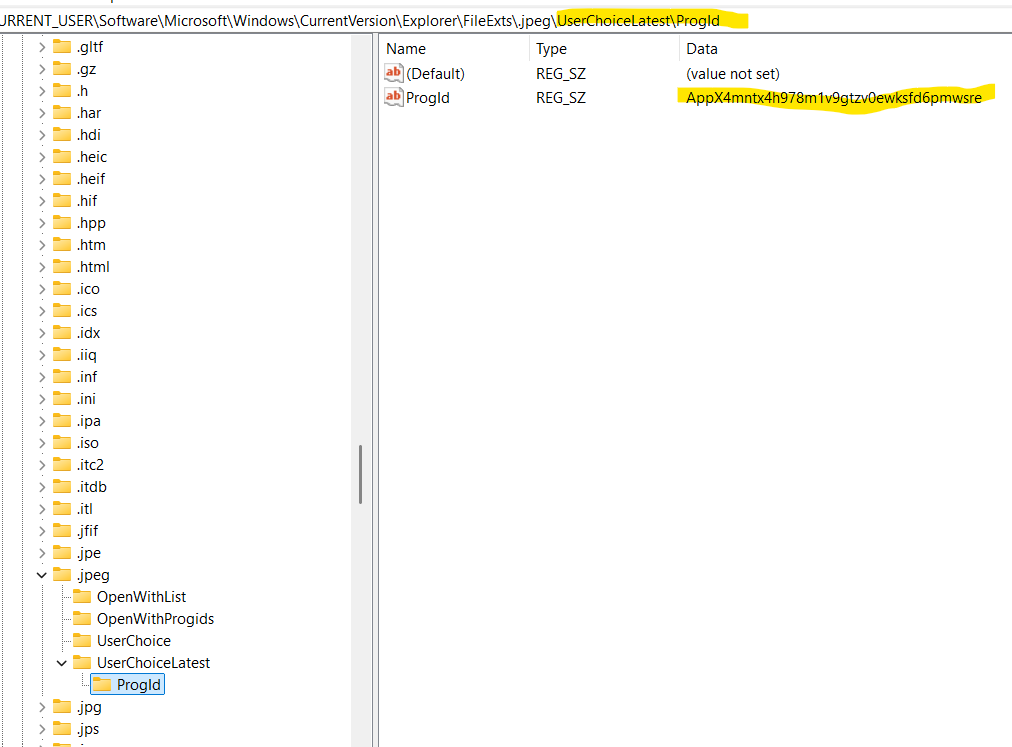The height and width of the screenshot is (747, 1012).
Task: Click the .iiq folder icon
Action: click(x=62, y=354)
